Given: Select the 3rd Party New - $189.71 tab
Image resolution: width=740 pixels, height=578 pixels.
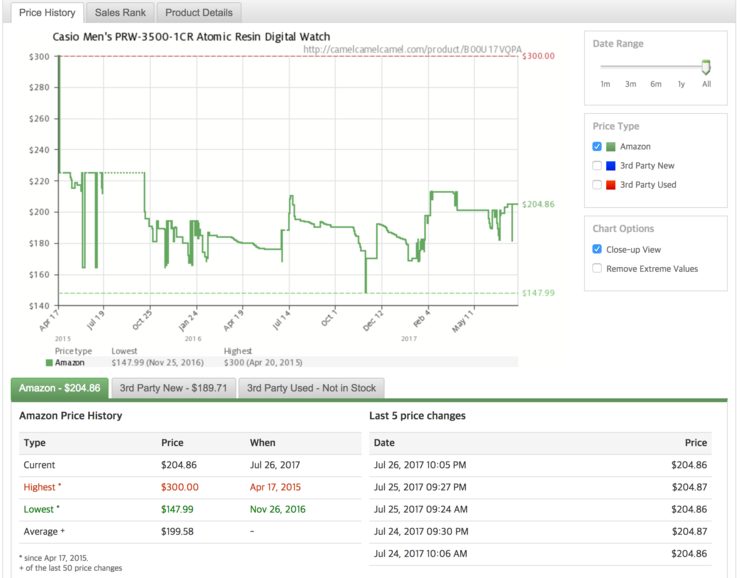Looking at the screenshot, I should [x=173, y=388].
